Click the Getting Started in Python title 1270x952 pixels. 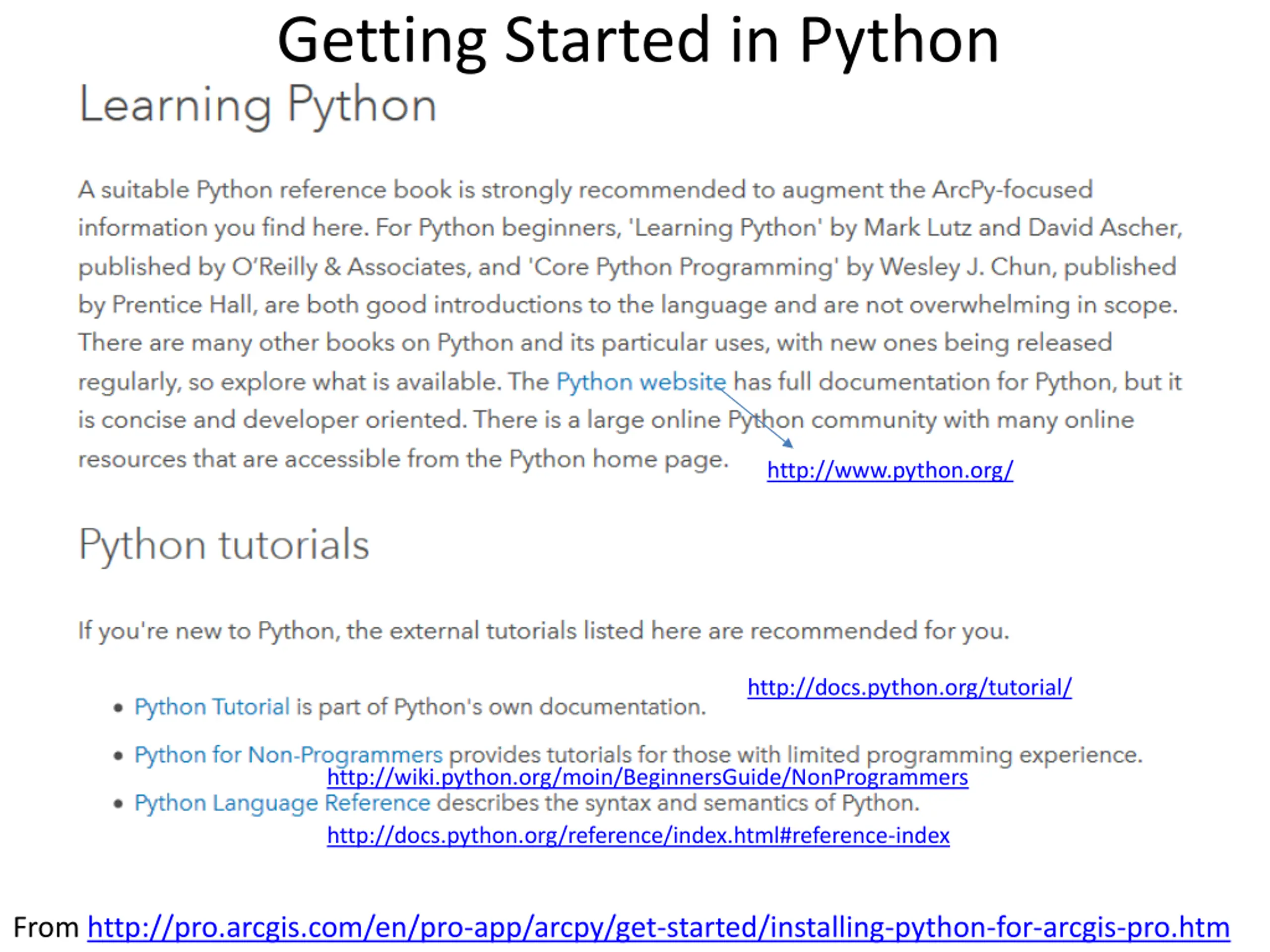click(x=638, y=41)
